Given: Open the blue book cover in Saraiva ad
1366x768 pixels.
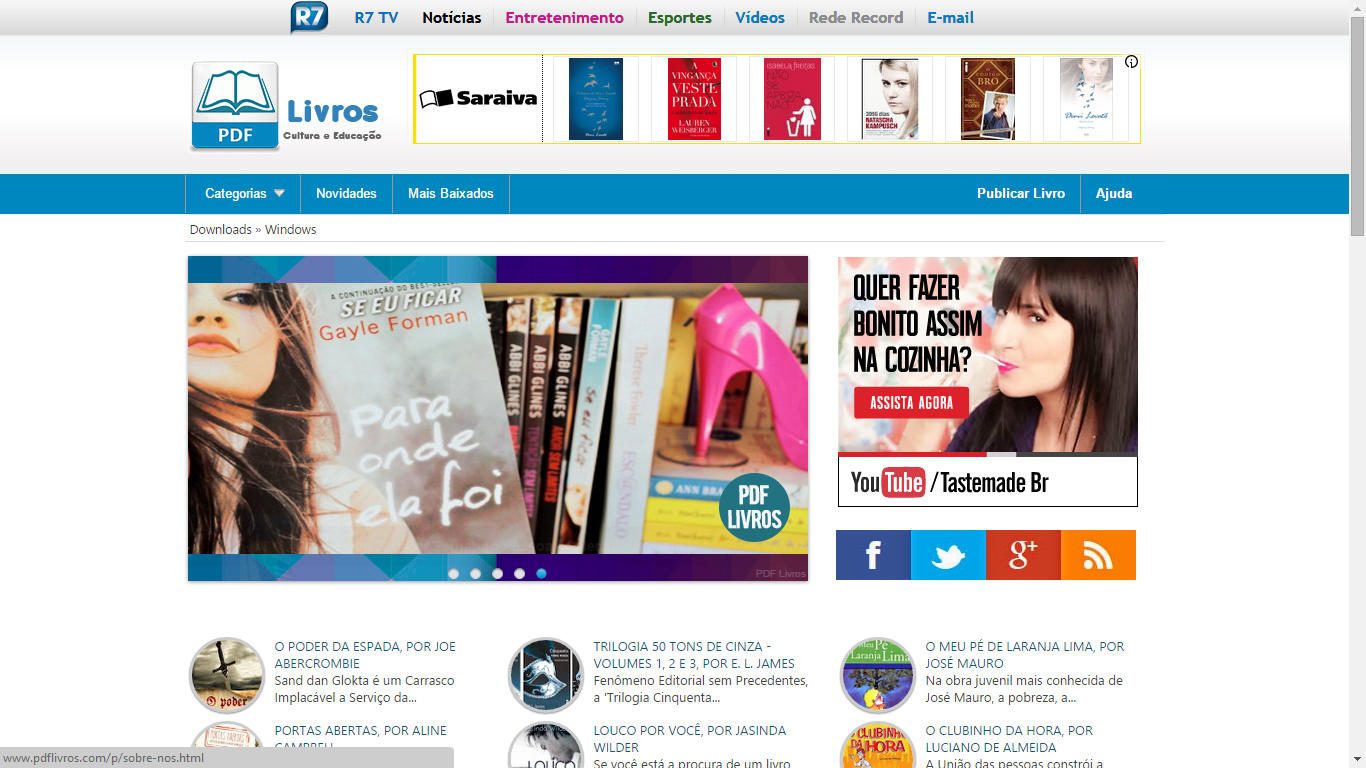Looking at the screenshot, I should click(x=596, y=99).
